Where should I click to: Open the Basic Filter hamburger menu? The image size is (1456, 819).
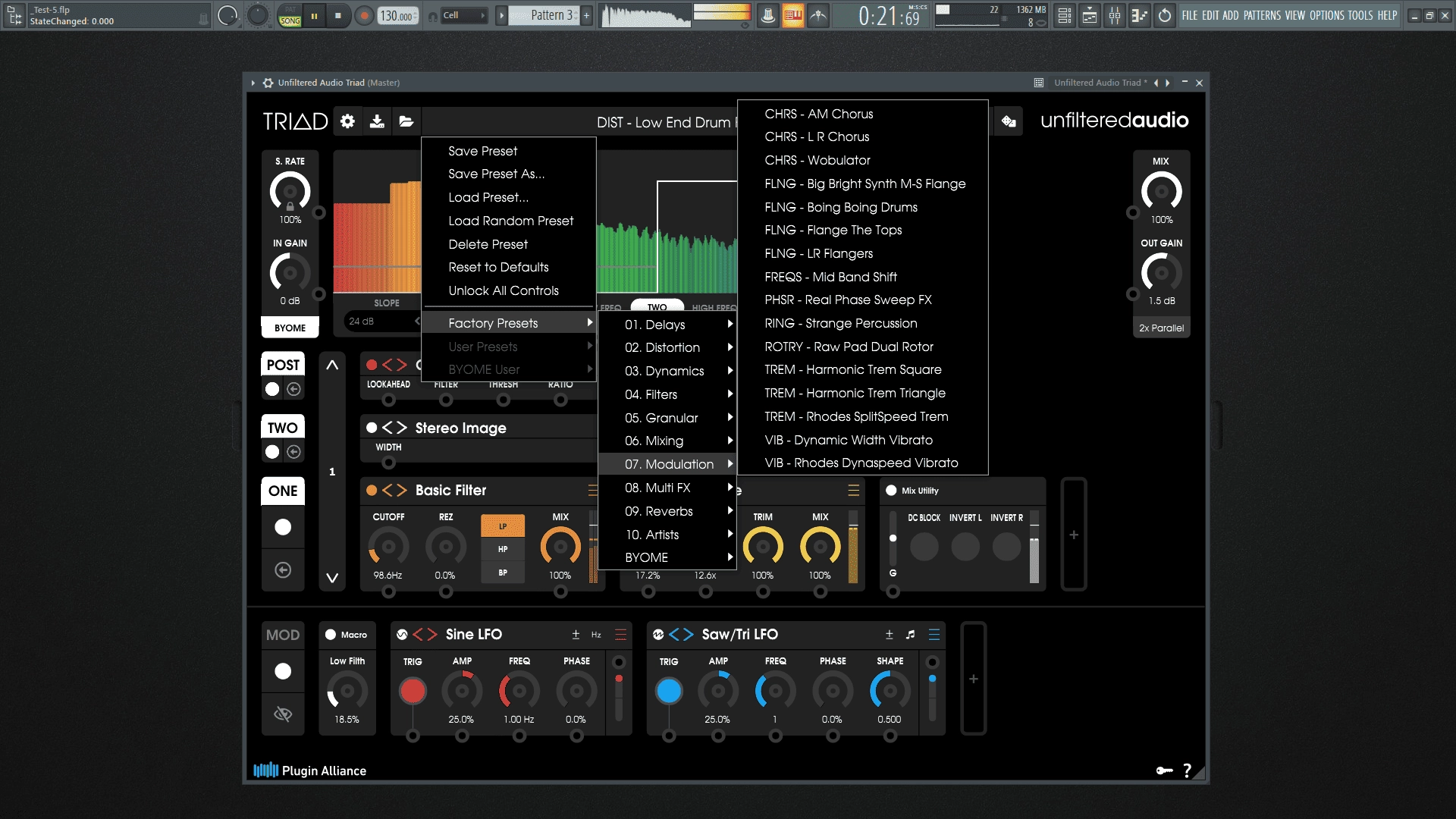592,491
